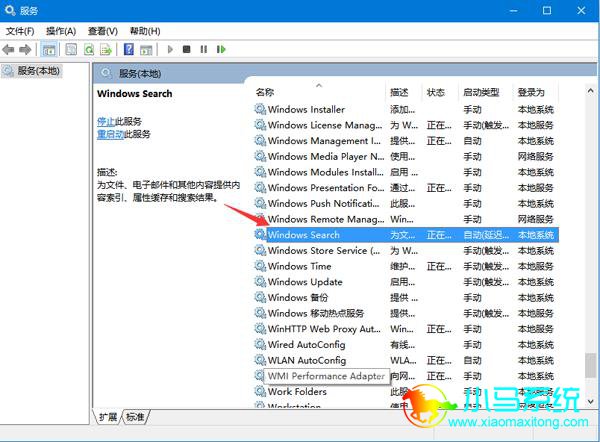The width and height of the screenshot is (600, 442).
Task: Select Windows Media Player Network service
Action: point(404,157)
